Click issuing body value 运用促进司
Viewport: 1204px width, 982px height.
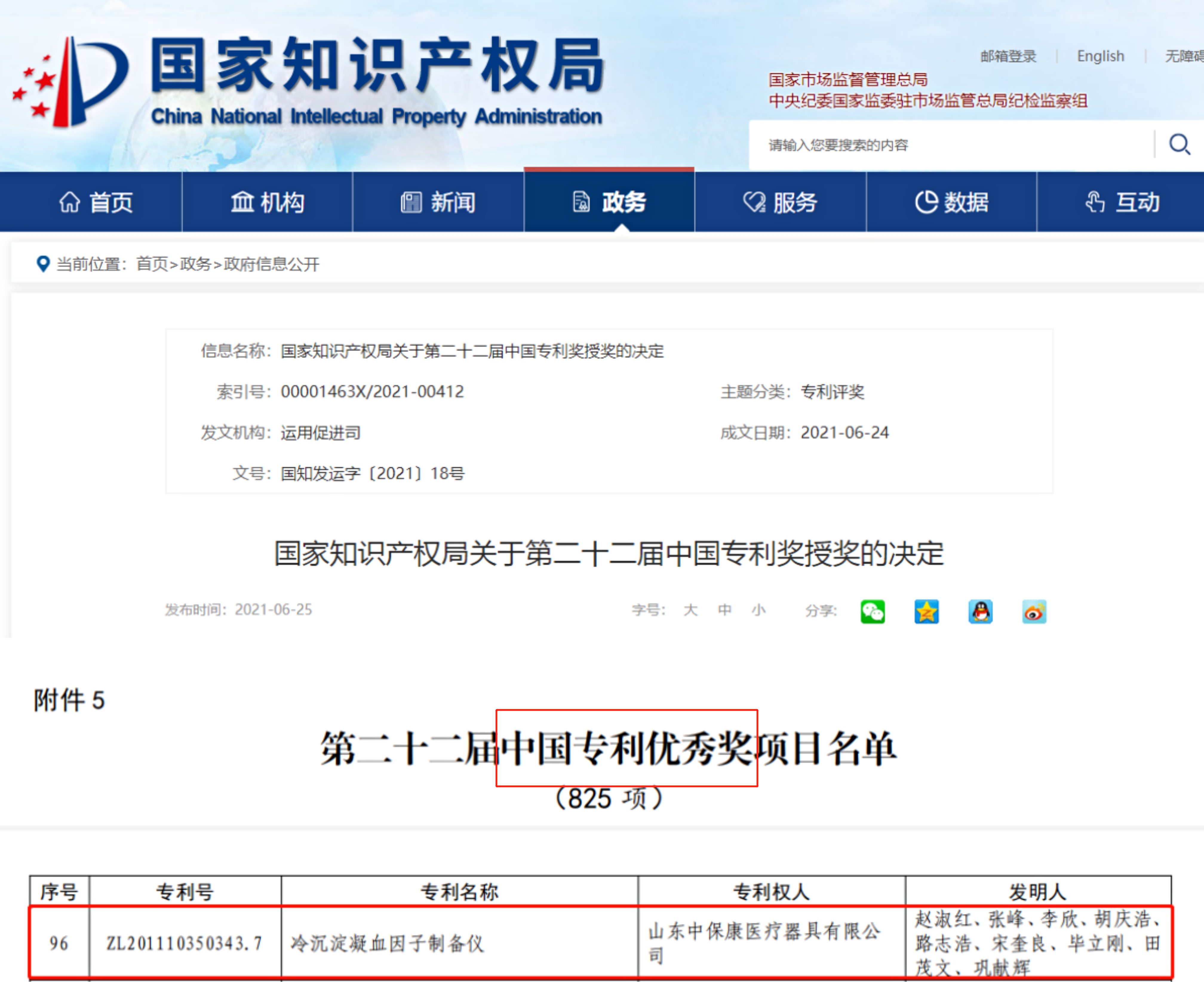pyautogui.click(x=320, y=433)
